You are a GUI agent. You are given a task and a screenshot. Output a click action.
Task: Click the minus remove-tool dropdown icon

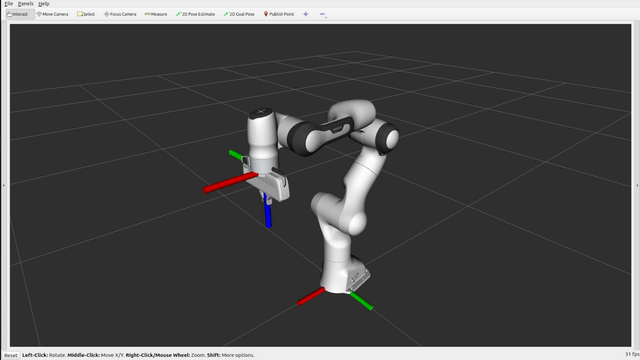pos(322,14)
